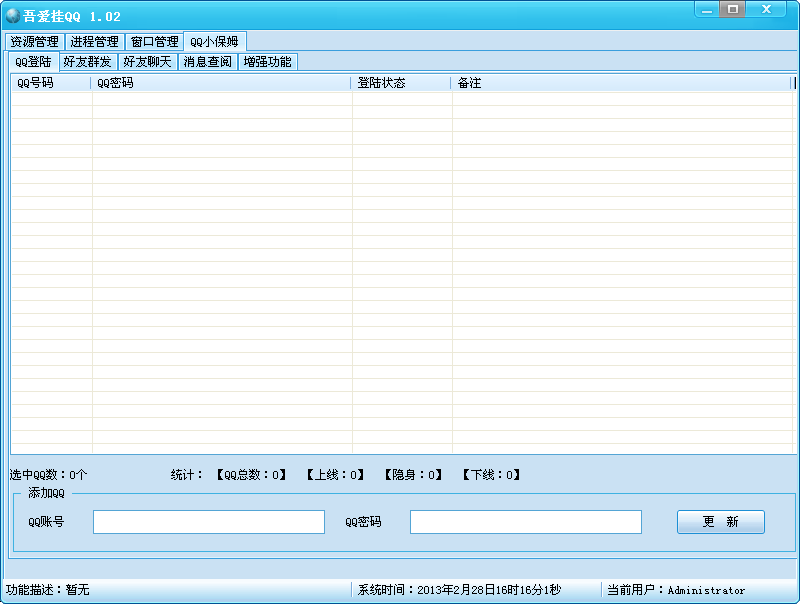Open the 好友聊天 sub-tab
Image resolution: width=800 pixels, height=604 pixels.
click(147, 62)
